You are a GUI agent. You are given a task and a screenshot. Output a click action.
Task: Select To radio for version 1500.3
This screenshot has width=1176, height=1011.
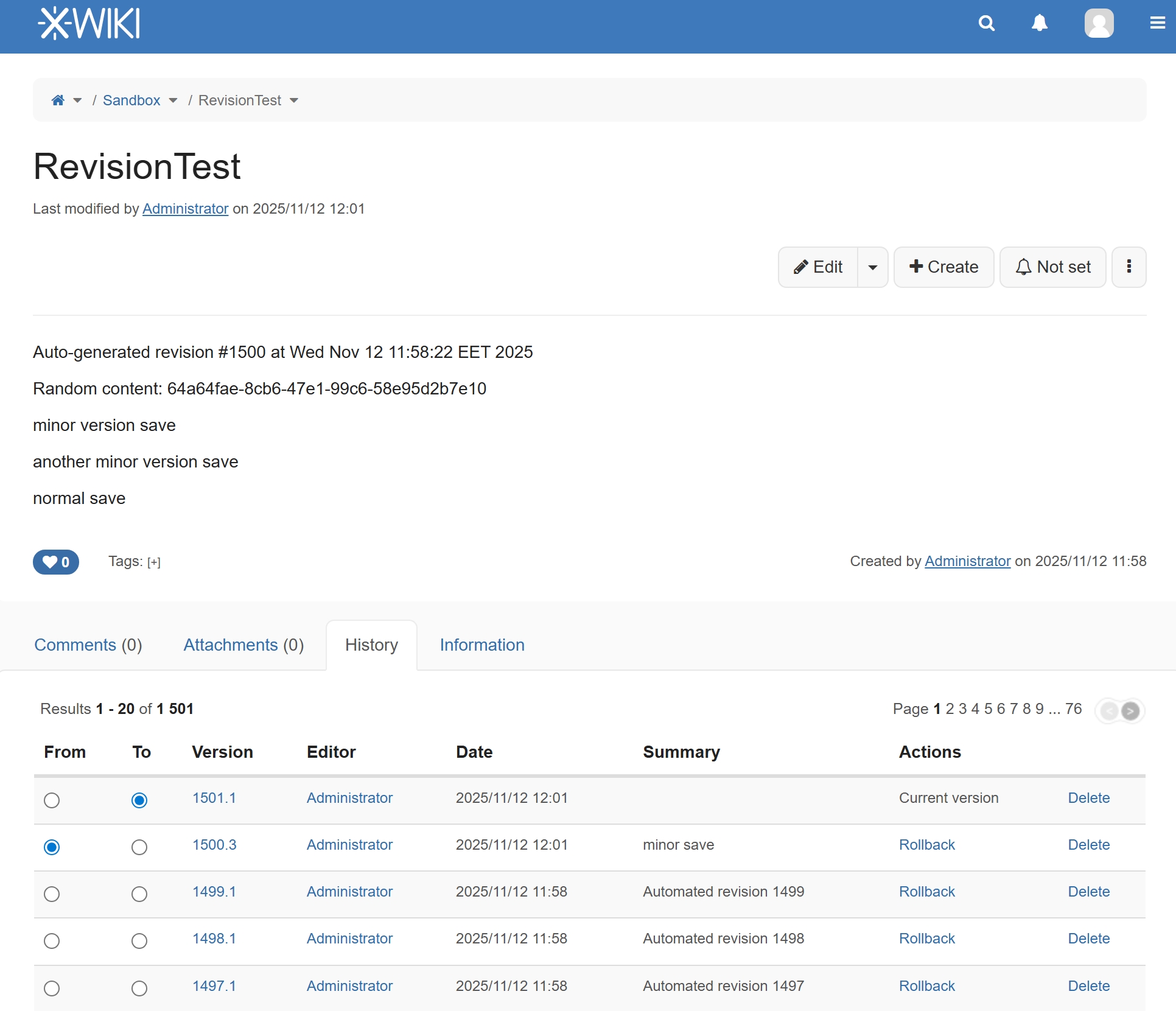tap(139, 847)
